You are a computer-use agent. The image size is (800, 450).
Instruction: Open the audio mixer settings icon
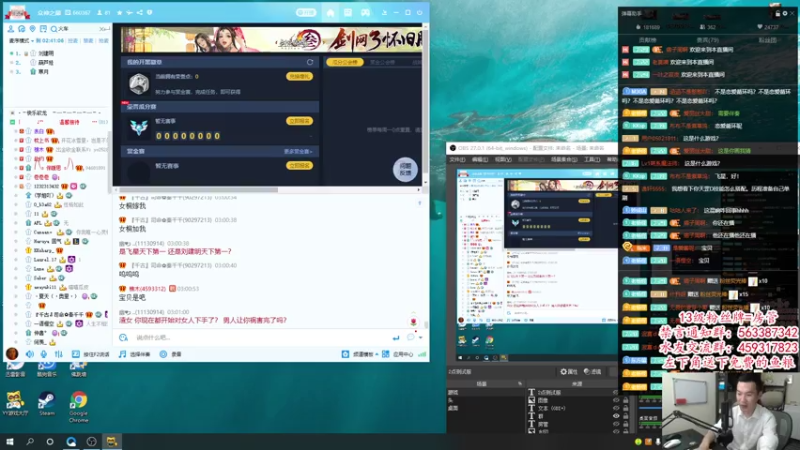point(59,354)
